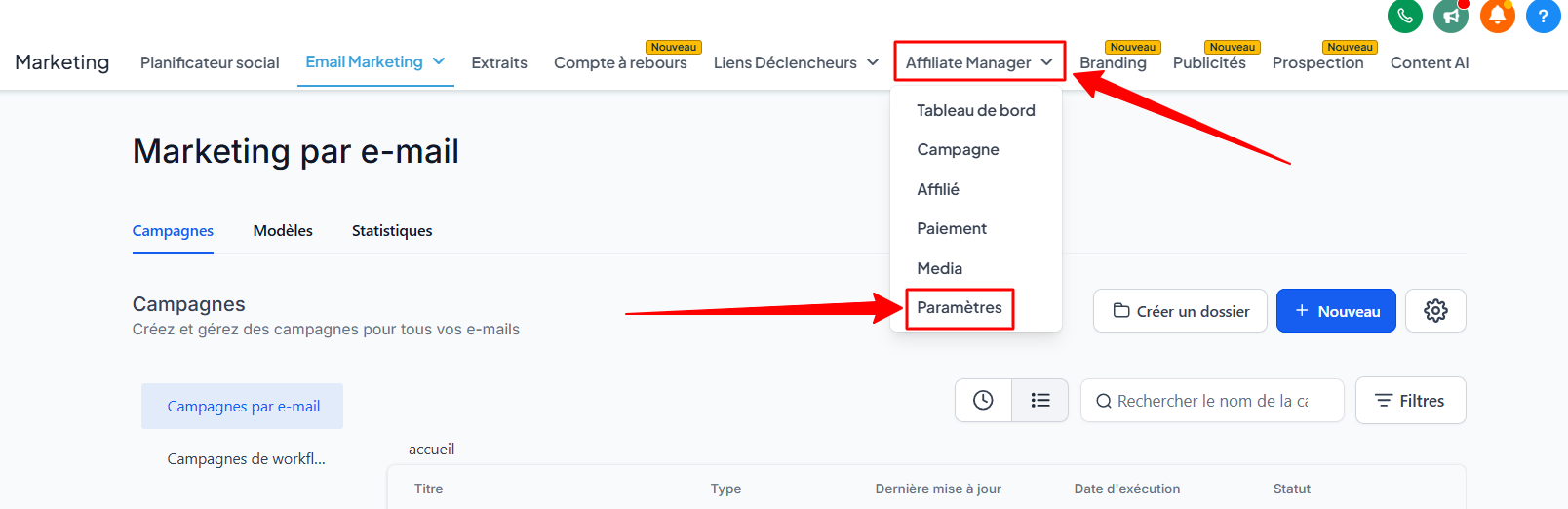Image resolution: width=1568 pixels, height=509 pixels.
Task: Select Paramètres in the Affiliate menu
Action: coord(960,308)
